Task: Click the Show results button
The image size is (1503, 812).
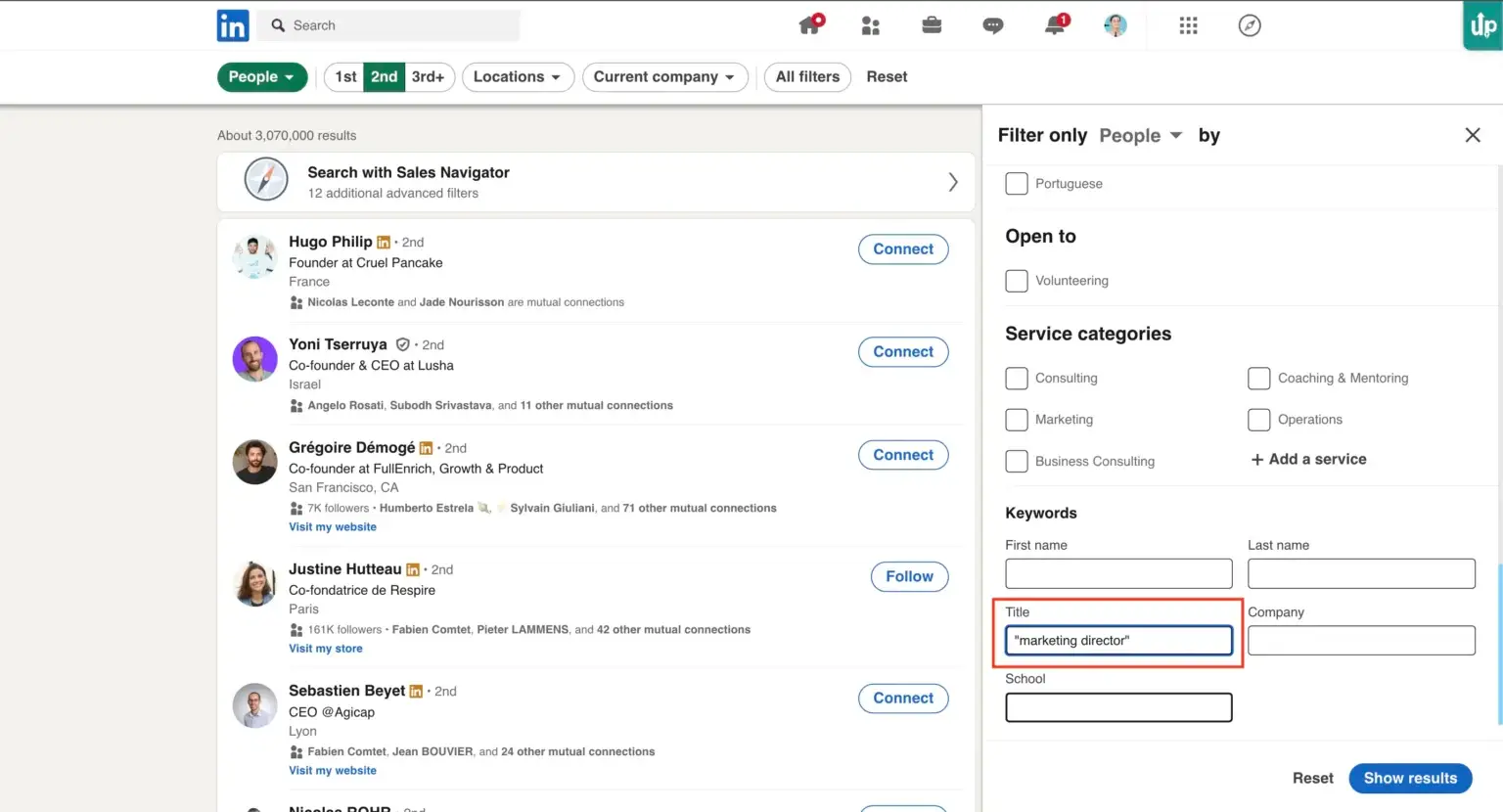Action: pos(1410,779)
